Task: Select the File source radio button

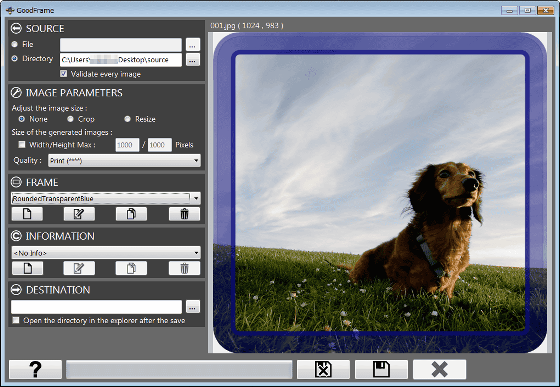Action: click(15, 44)
